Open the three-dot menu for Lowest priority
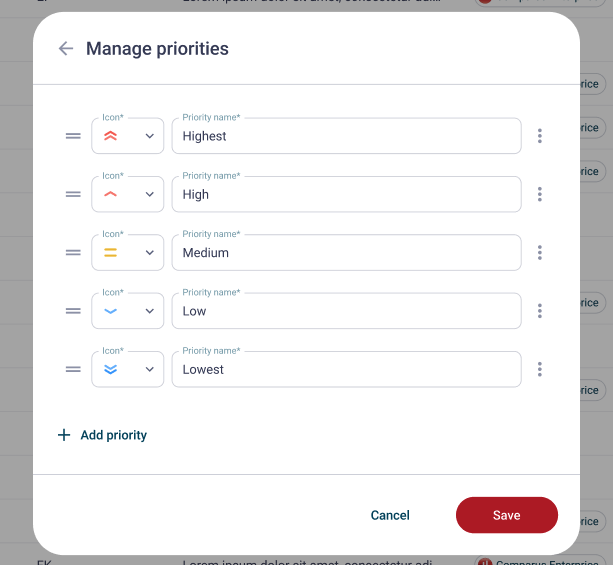This screenshot has width=613, height=565. pyautogui.click(x=540, y=369)
